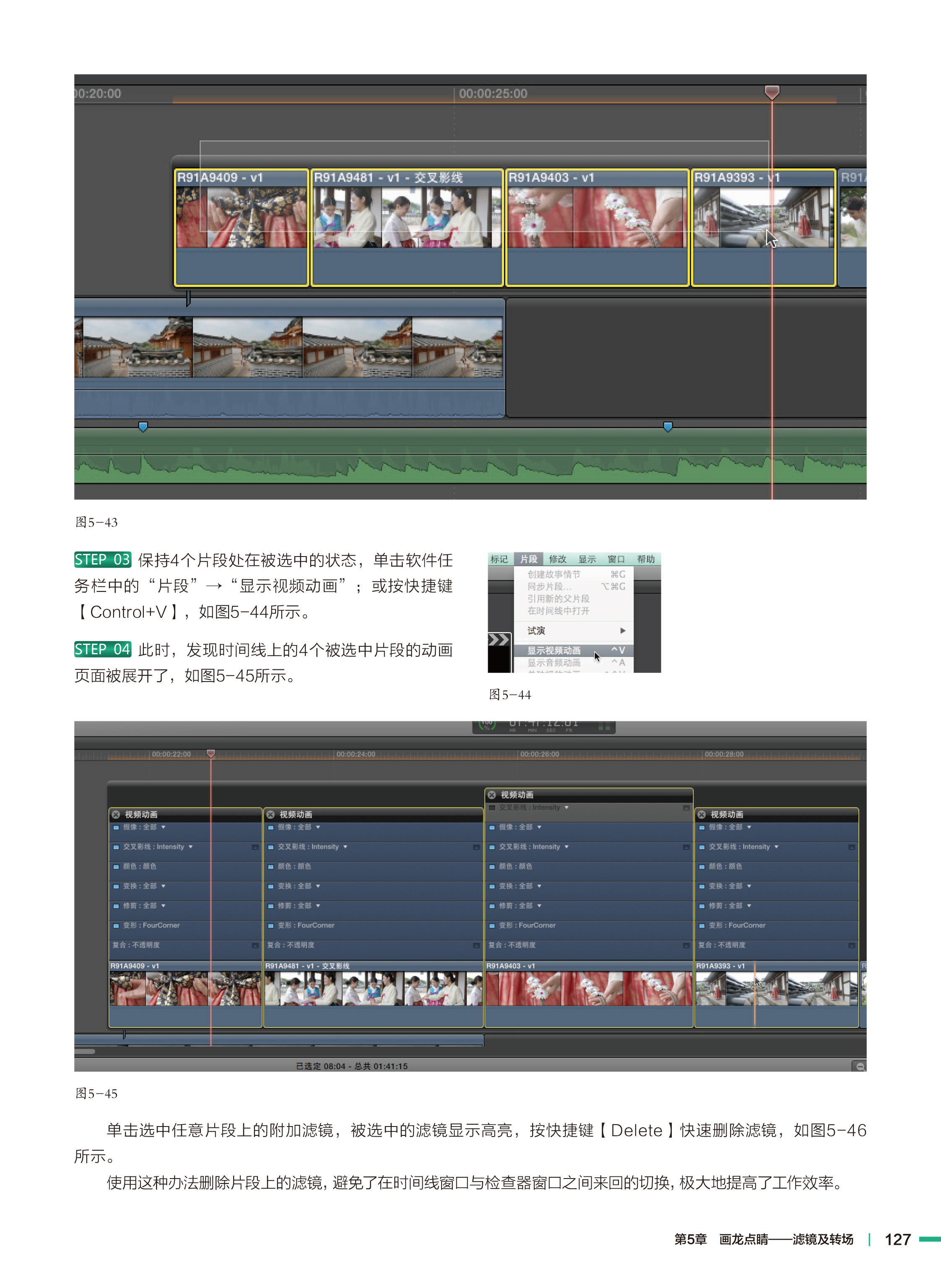Close the 视频动画 panel above clip R91A9393

[x=702, y=814]
